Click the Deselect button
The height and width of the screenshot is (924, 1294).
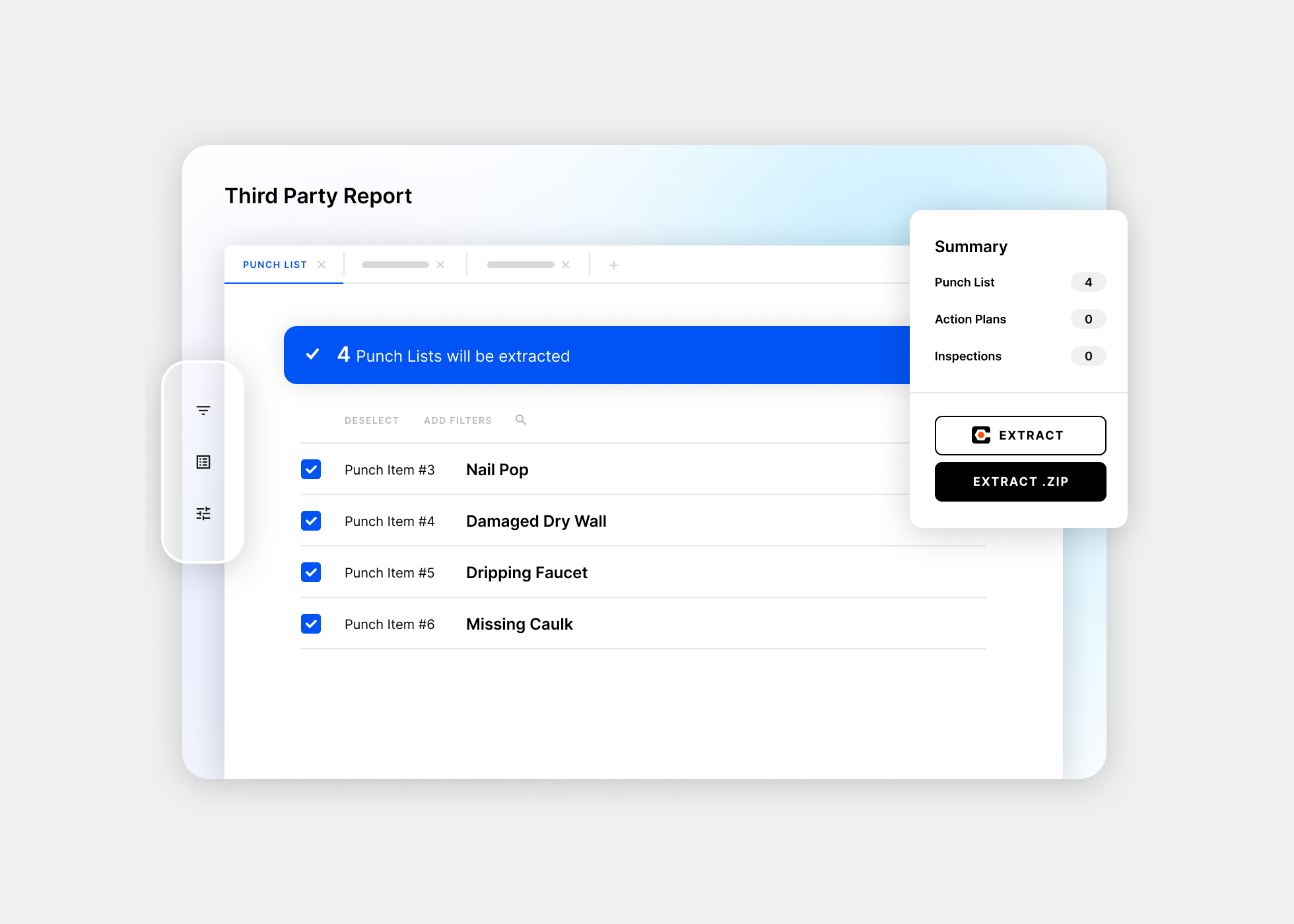pos(372,420)
